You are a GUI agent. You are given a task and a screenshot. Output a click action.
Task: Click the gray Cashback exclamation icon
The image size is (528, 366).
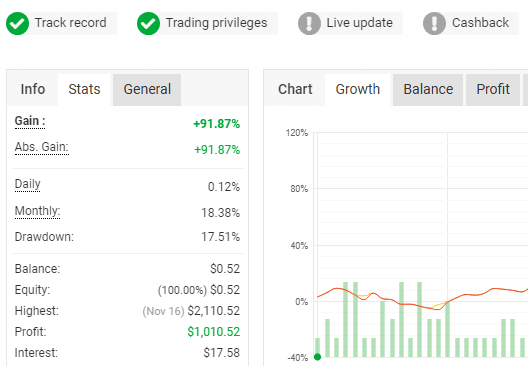pos(434,23)
